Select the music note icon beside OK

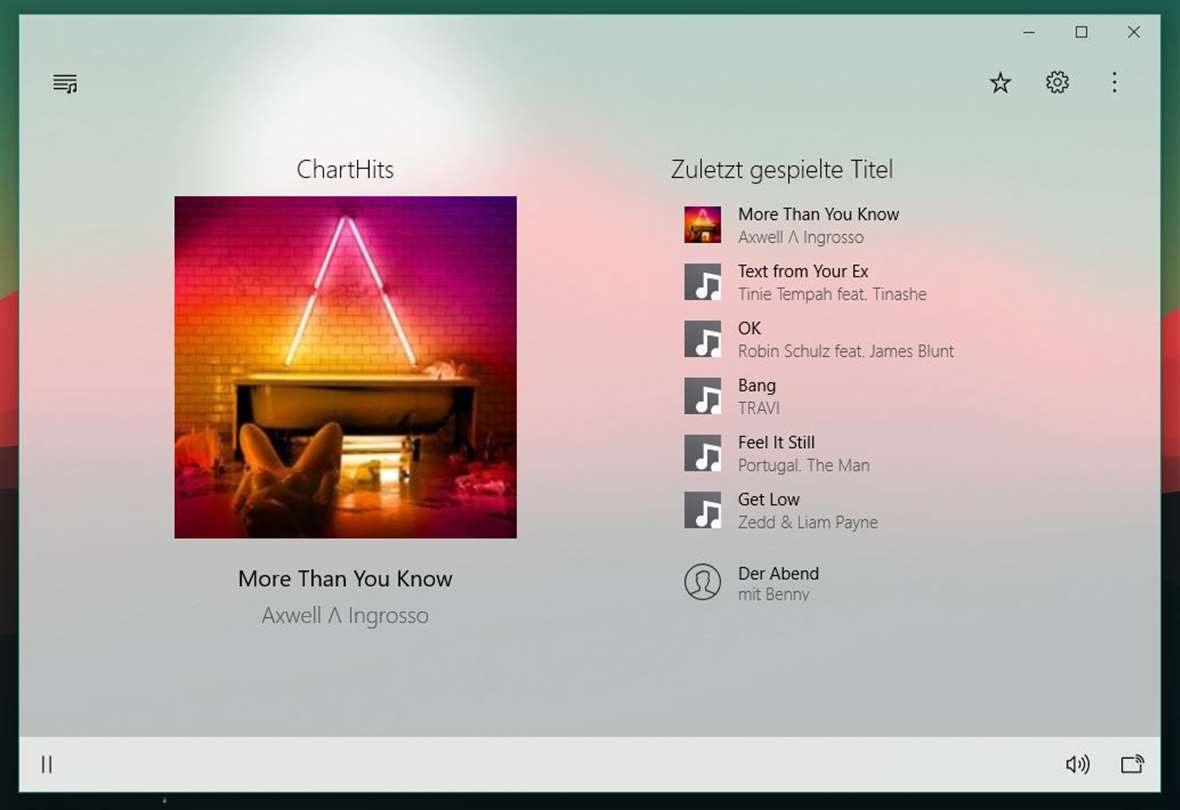pyautogui.click(x=703, y=340)
